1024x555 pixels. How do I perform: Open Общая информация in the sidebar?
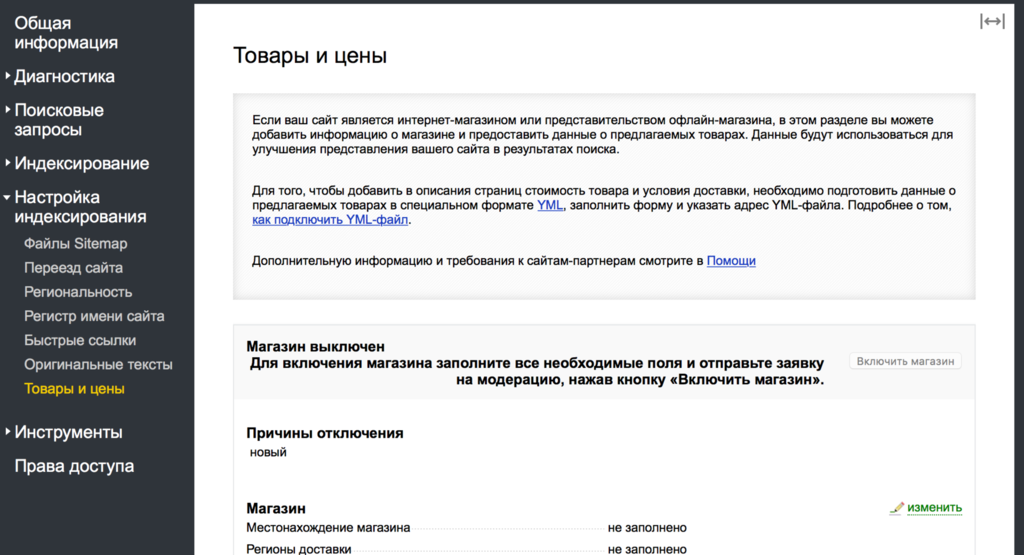65,33
